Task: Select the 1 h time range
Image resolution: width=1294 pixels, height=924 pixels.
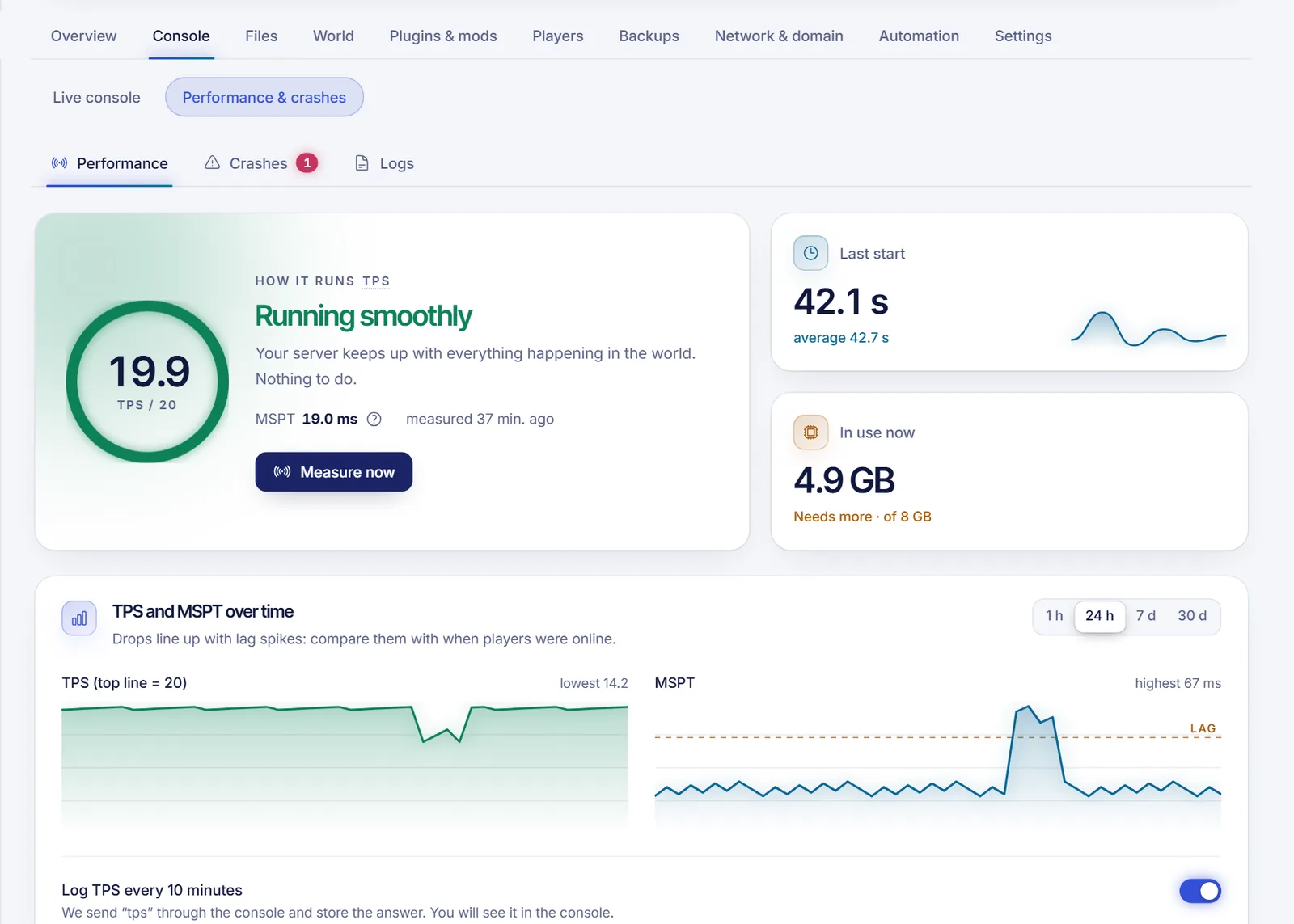Action: coord(1054,616)
